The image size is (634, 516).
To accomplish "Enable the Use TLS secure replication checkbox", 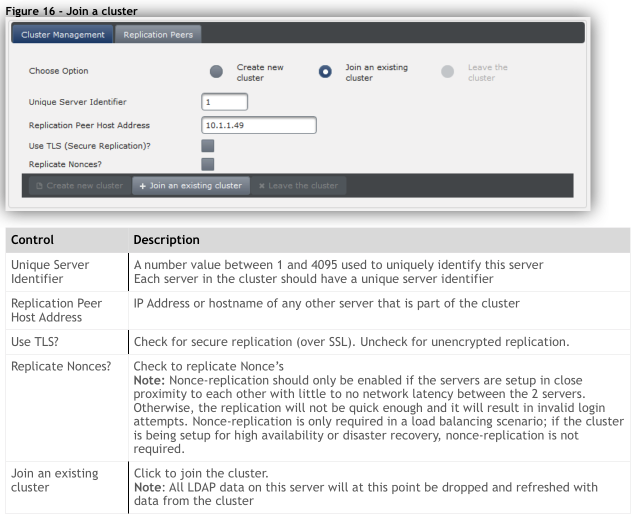I will click(x=208, y=146).
